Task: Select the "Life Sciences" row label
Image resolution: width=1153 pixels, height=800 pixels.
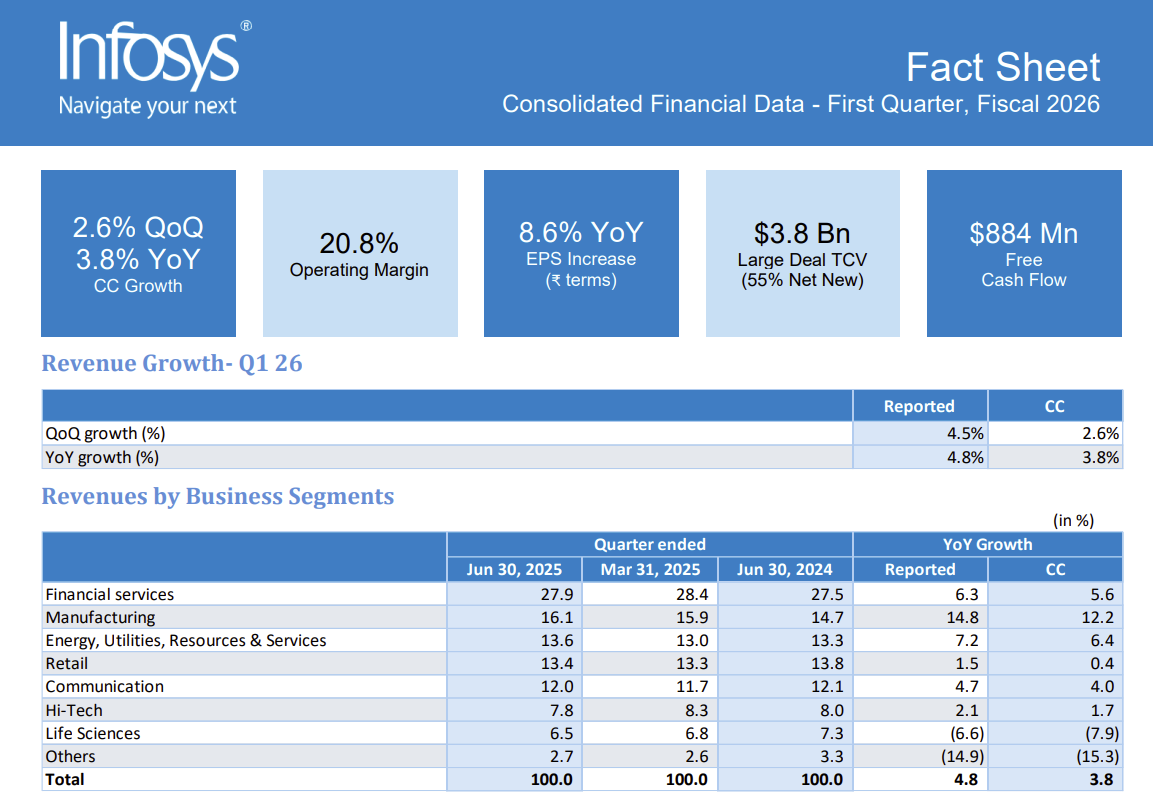Action: coord(93,733)
